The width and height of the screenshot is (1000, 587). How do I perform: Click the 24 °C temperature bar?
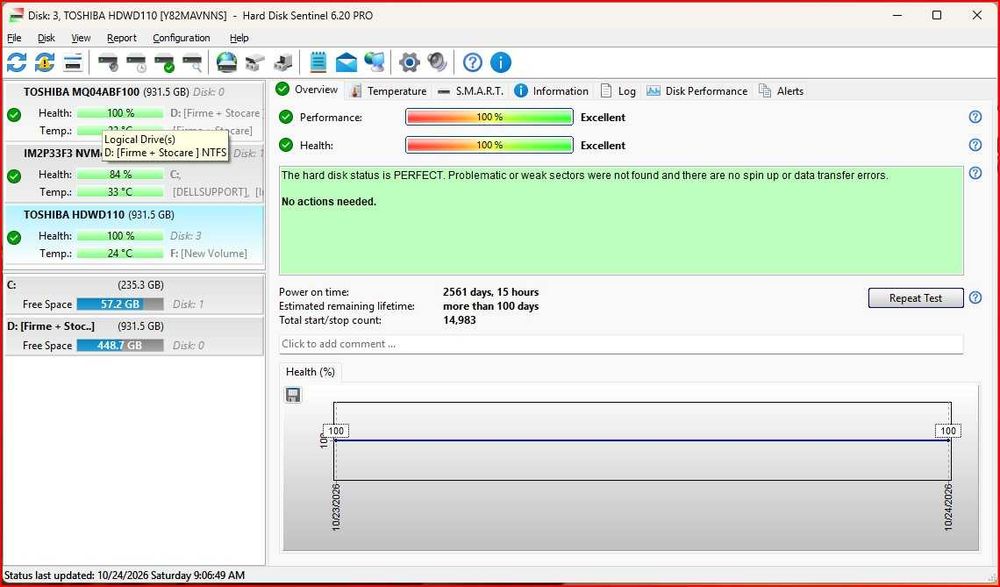(x=120, y=253)
